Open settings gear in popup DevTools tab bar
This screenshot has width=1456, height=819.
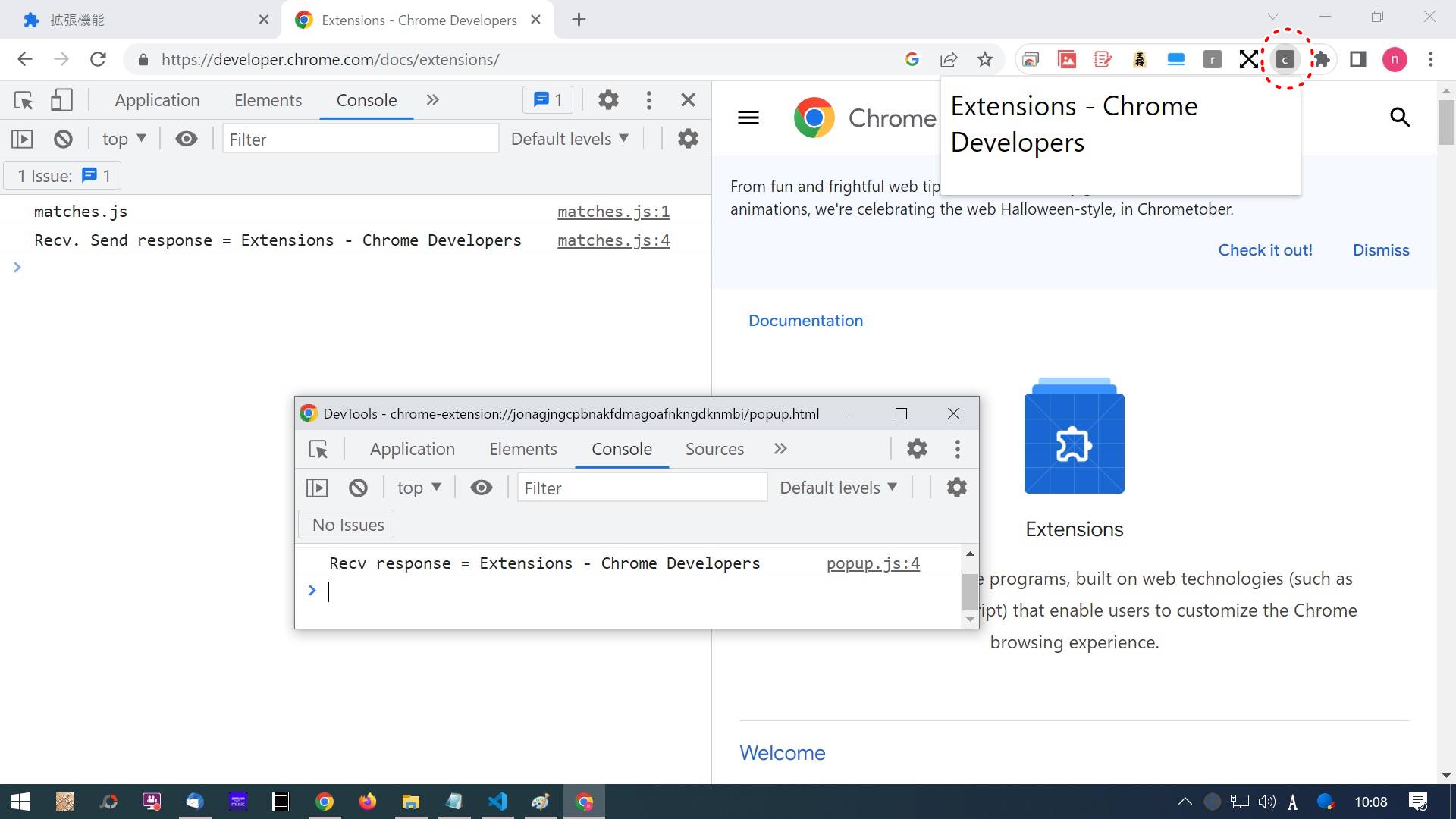[917, 449]
